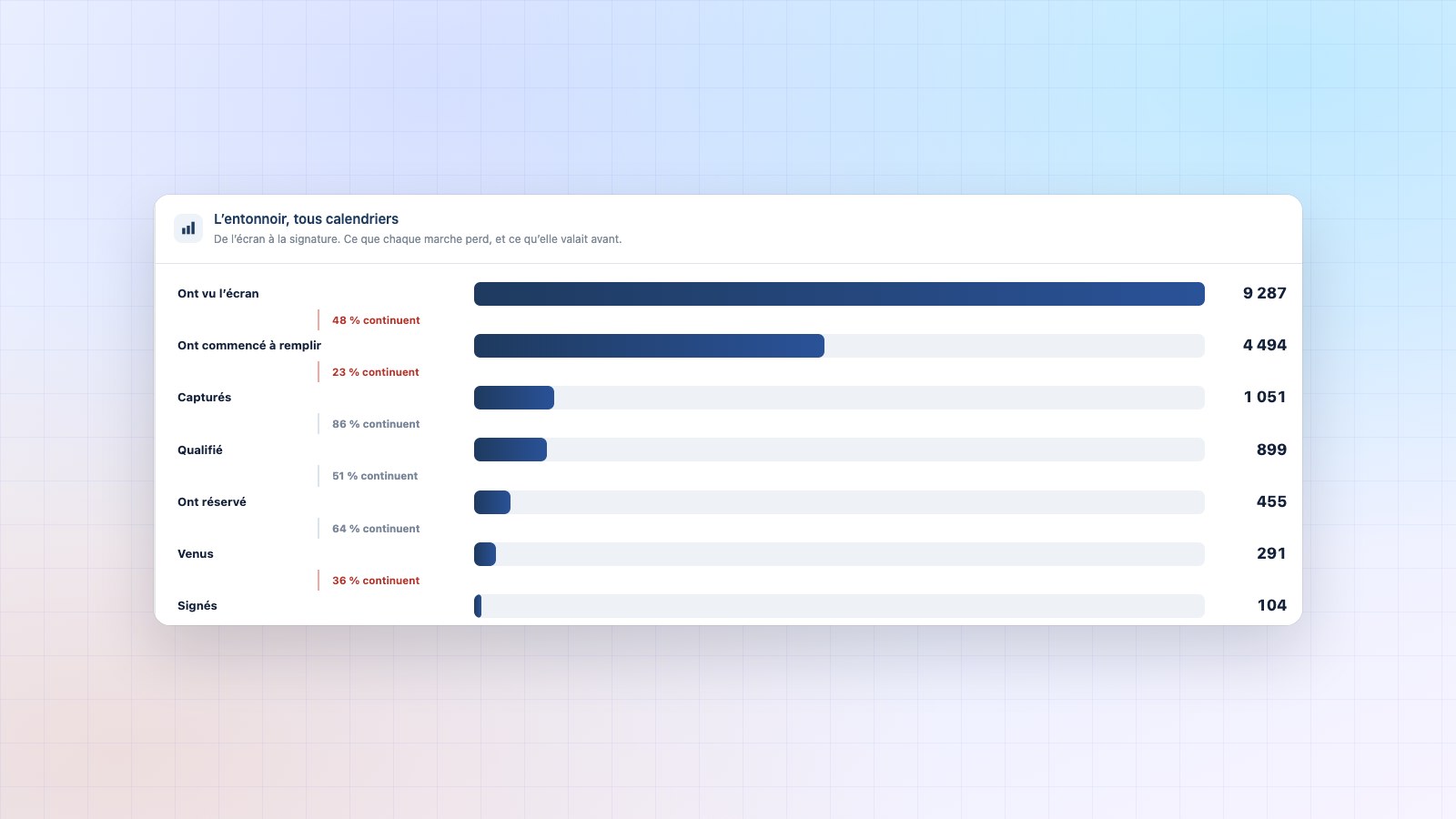Select the "Capturés" stage label
Screen dimensions: 1456x819
(x=205, y=398)
